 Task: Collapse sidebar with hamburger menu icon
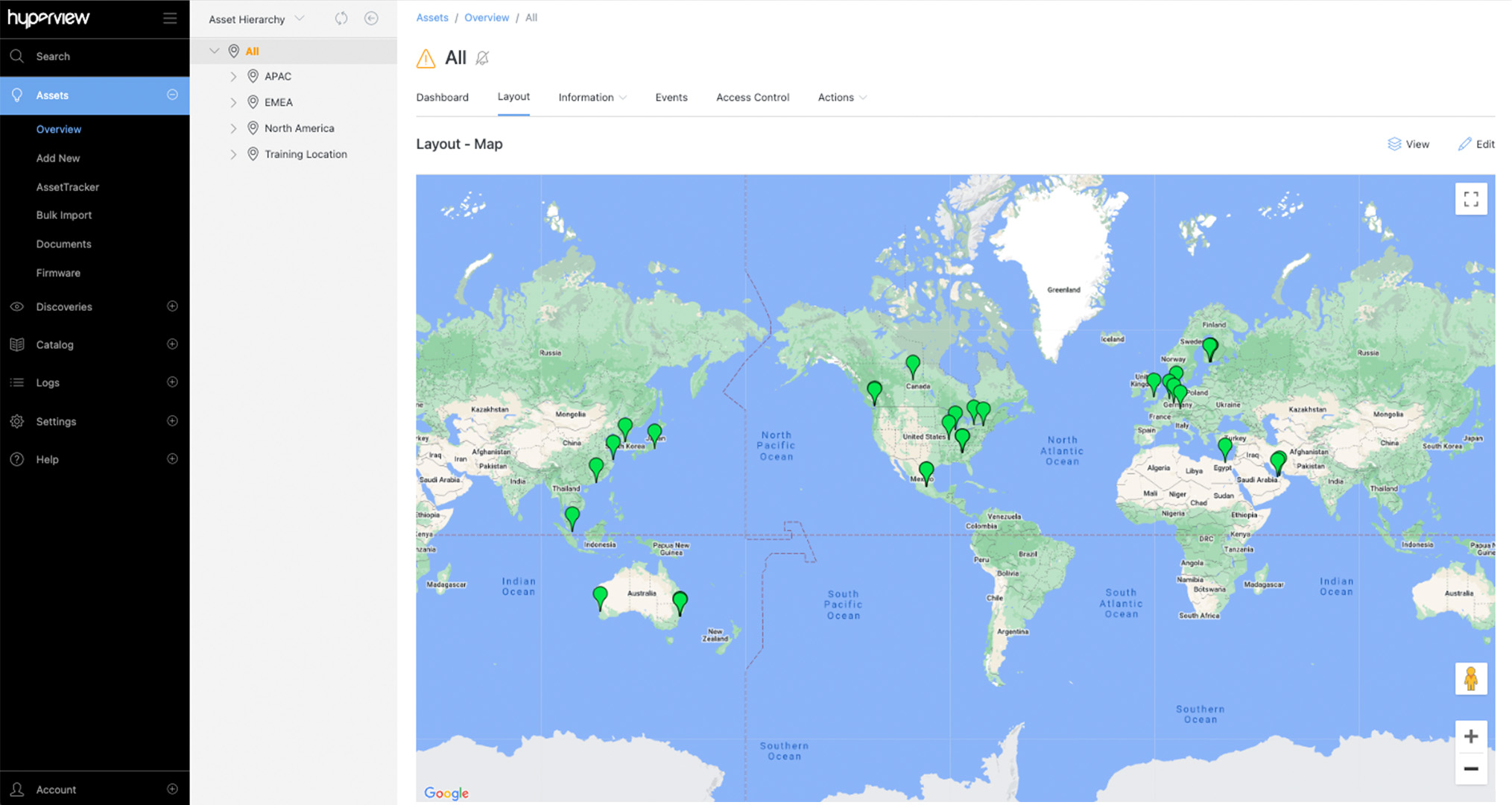point(170,18)
